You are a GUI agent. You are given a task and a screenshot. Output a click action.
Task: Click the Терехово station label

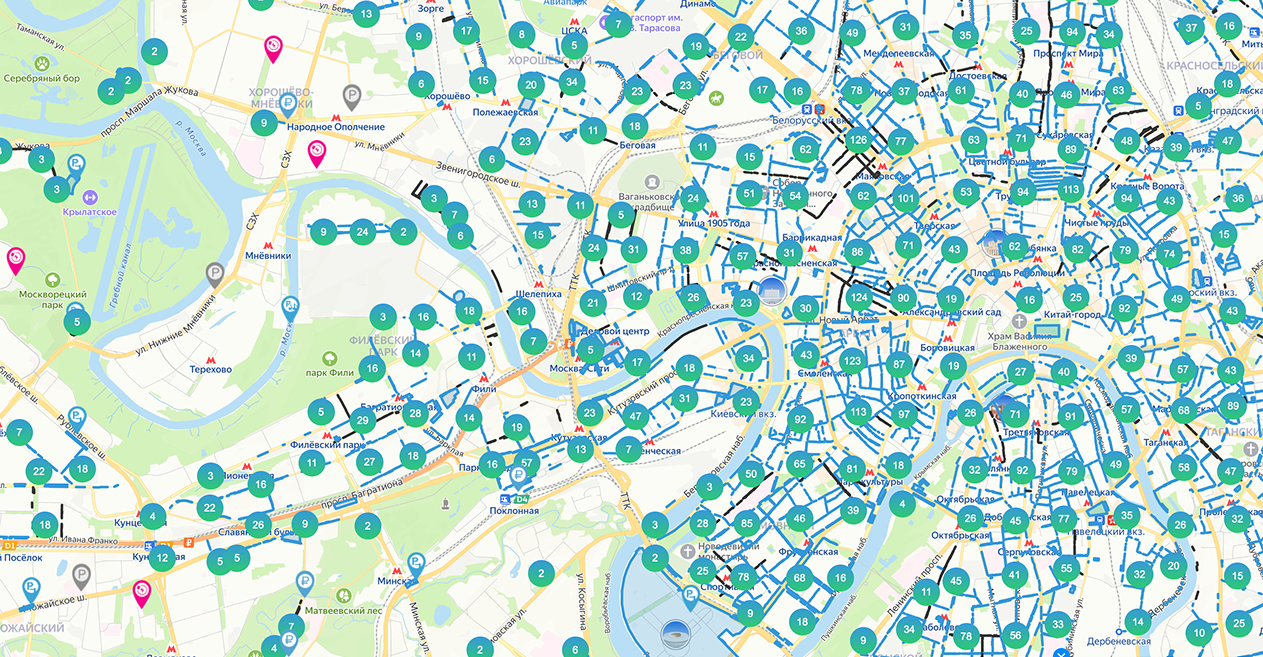pos(211,369)
